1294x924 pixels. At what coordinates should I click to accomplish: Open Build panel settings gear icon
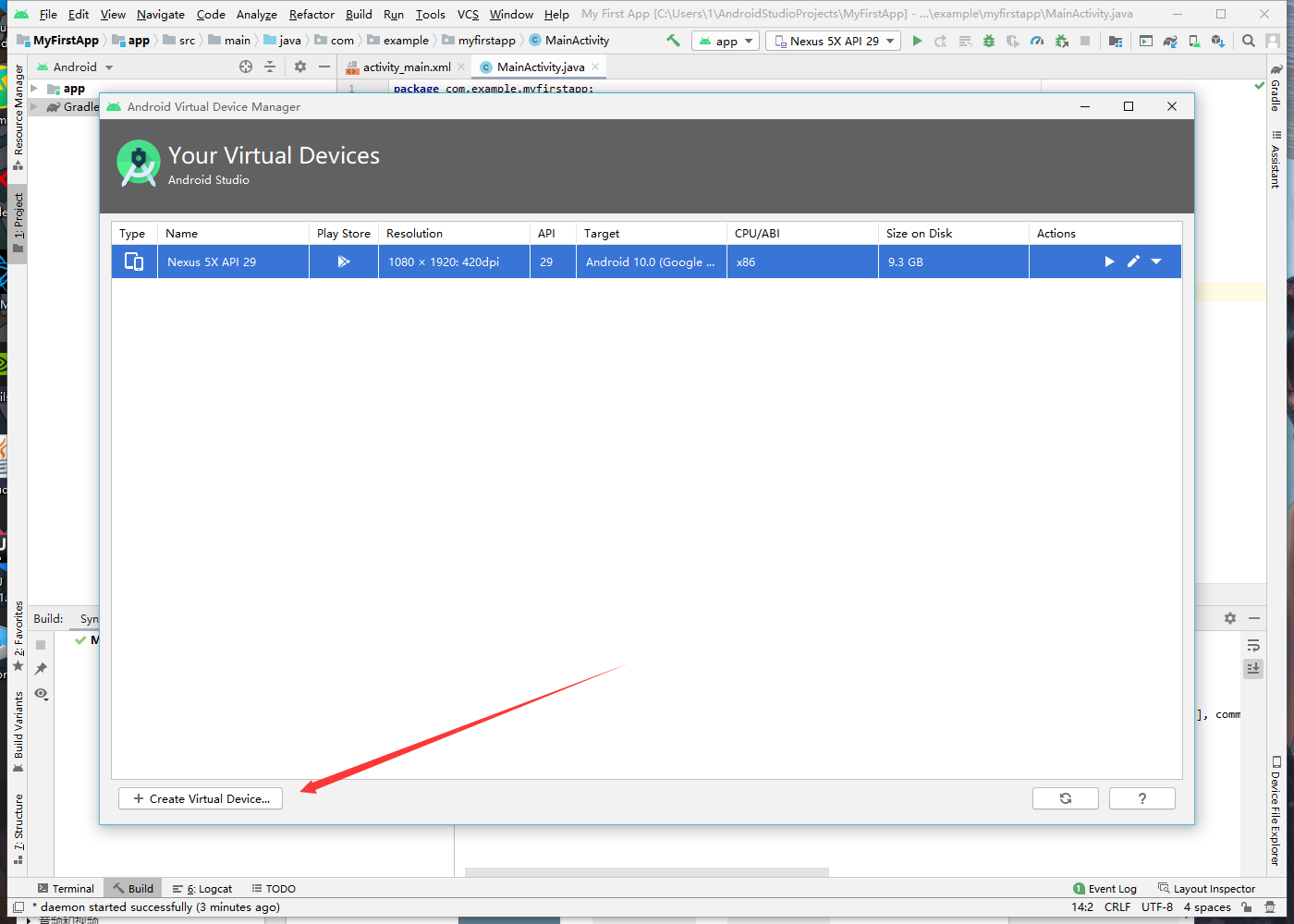coord(1230,618)
